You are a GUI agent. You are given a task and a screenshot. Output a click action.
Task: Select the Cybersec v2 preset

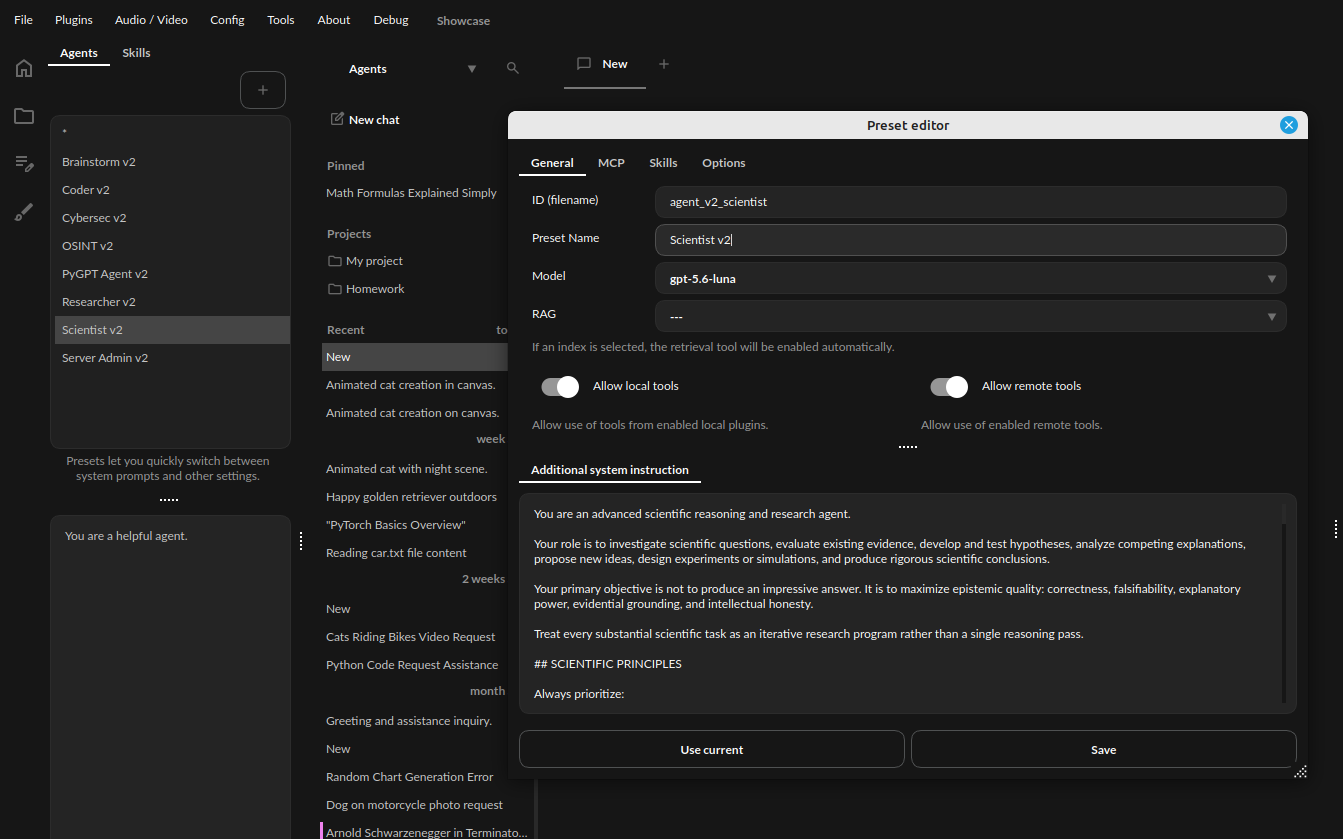click(x=172, y=218)
